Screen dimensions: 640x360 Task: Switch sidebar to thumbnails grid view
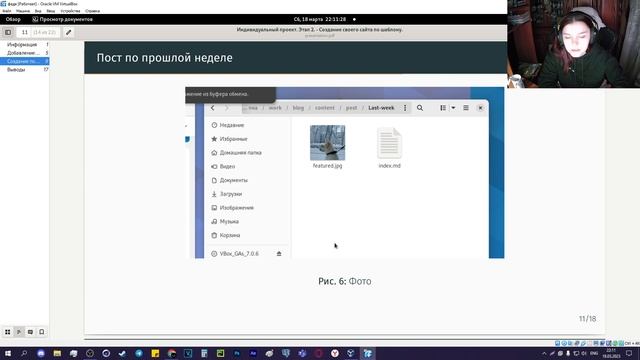click(x=8, y=332)
